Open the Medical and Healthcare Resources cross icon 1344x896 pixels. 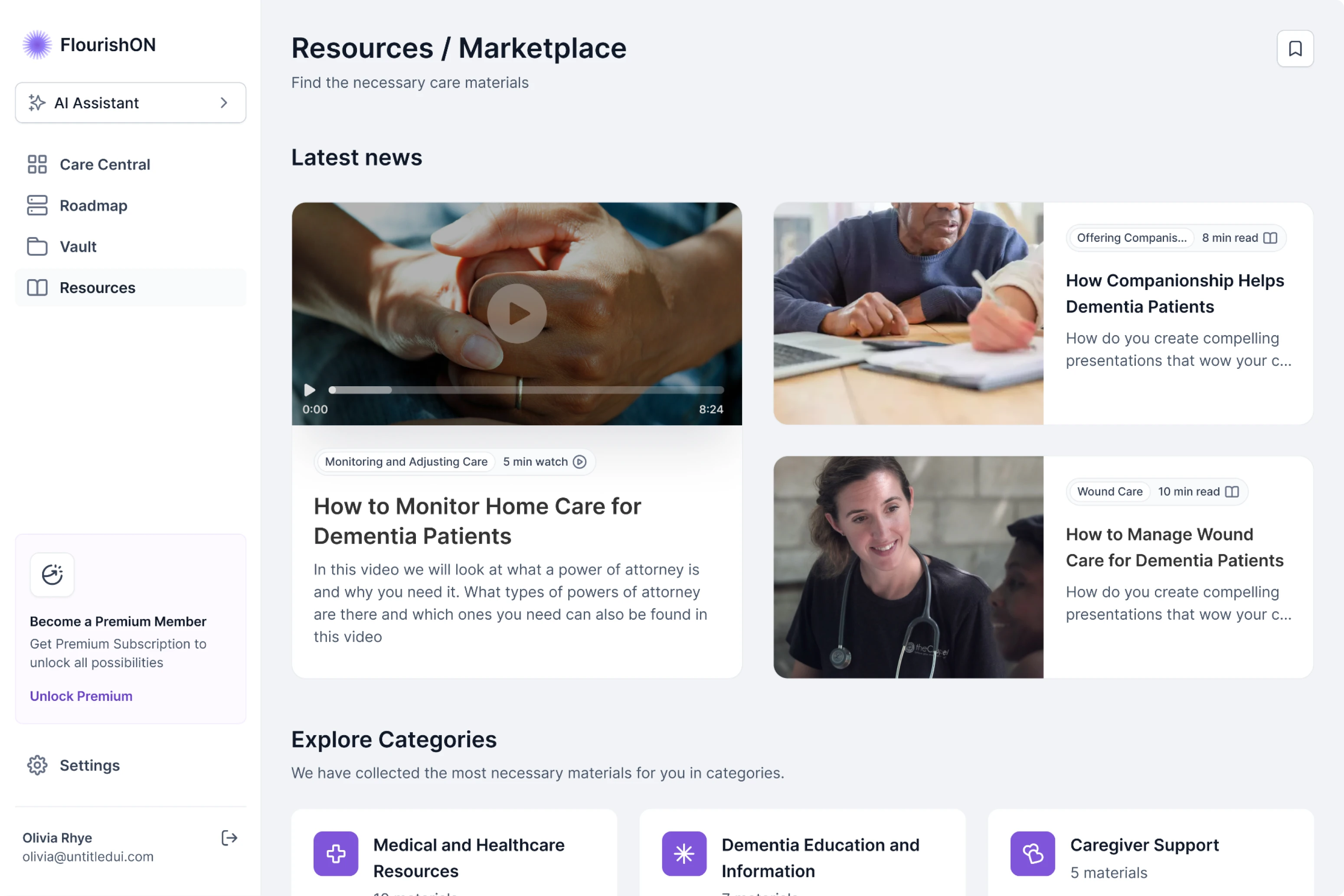[x=336, y=854]
